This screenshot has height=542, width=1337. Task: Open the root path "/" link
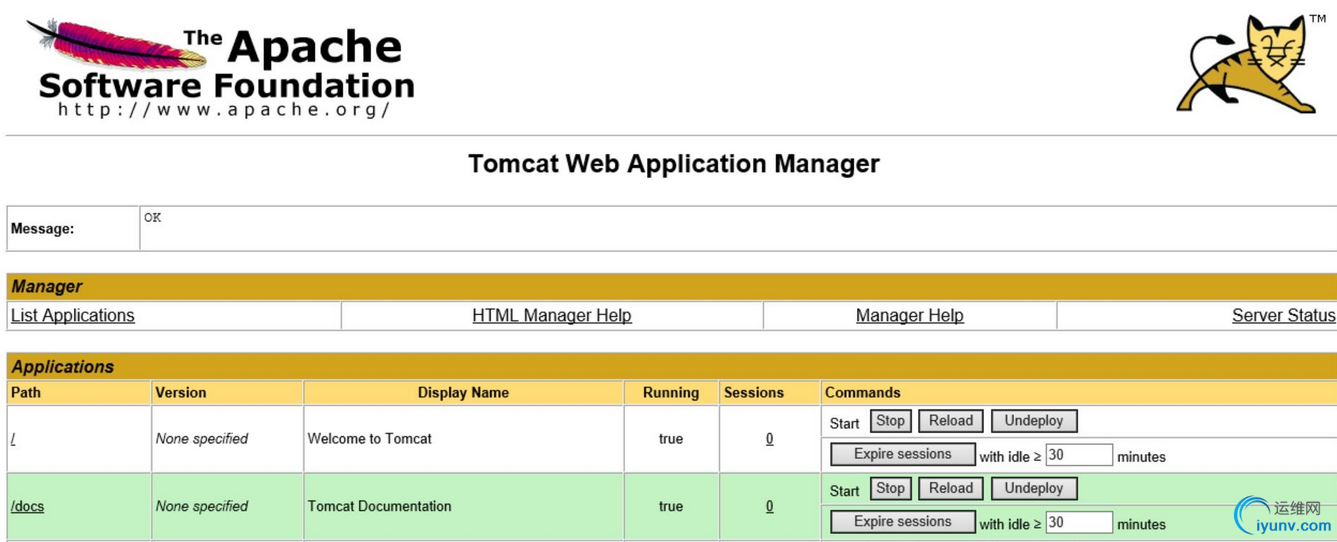pyautogui.click(x=13, y=438)
